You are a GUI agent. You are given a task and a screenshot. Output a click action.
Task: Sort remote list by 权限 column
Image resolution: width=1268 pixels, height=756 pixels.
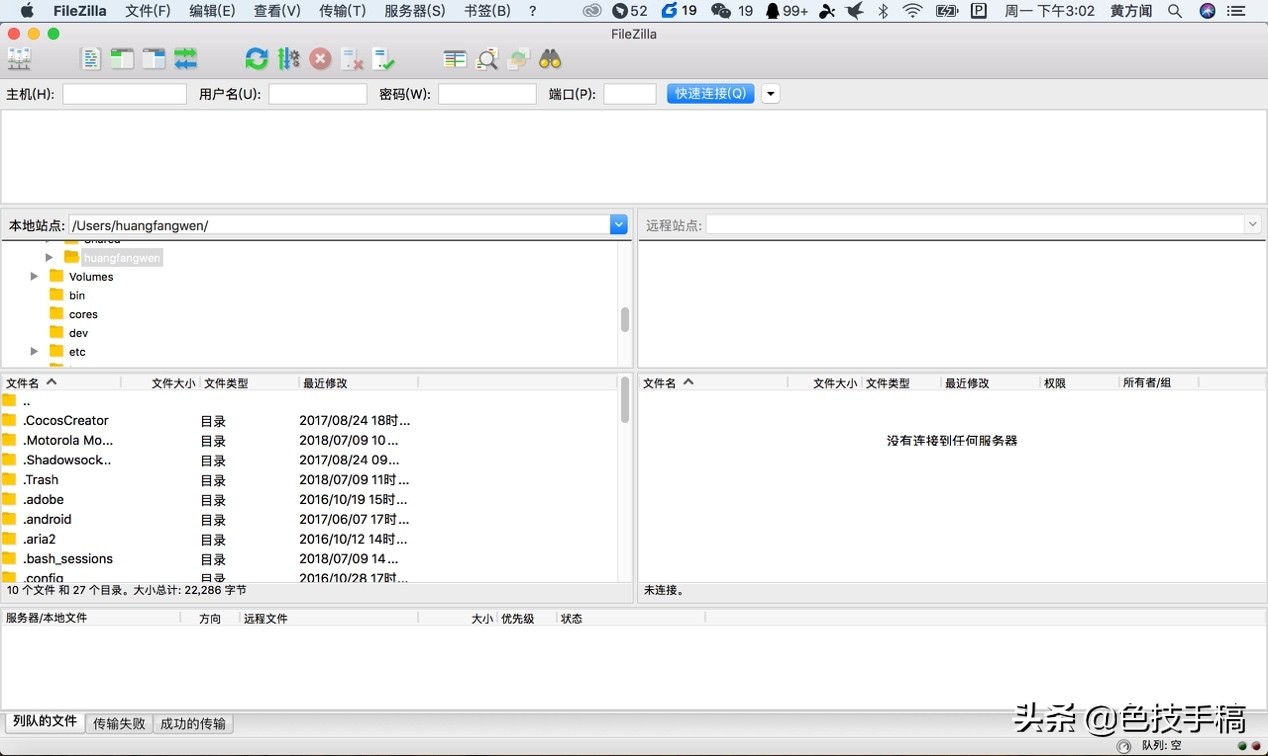(1078, 383)
